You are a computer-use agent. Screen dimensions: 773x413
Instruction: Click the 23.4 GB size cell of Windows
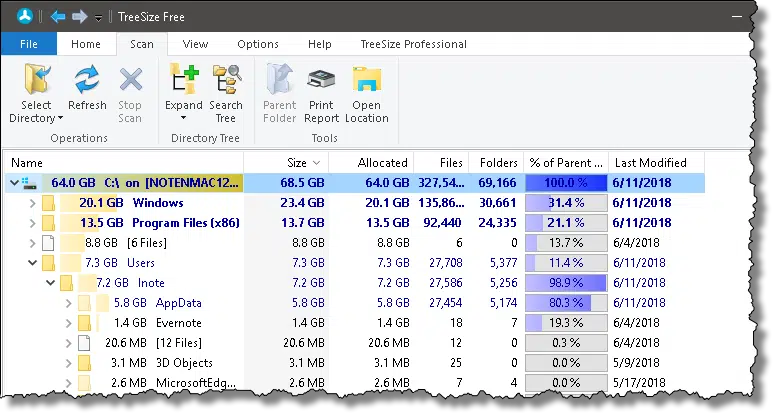(x=302, y=203)
